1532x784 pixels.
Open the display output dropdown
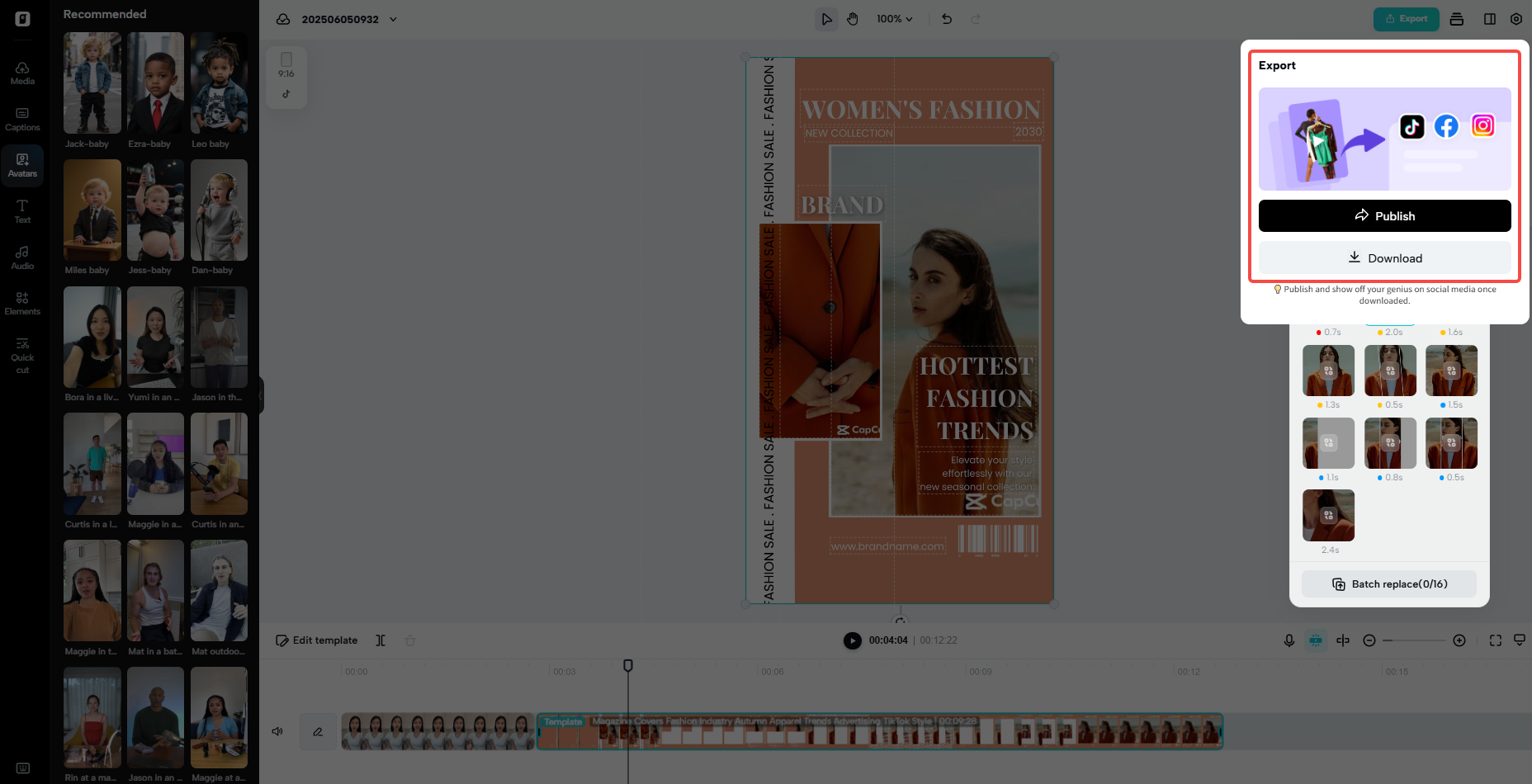pyautogui.click(x=1520, y=640)
